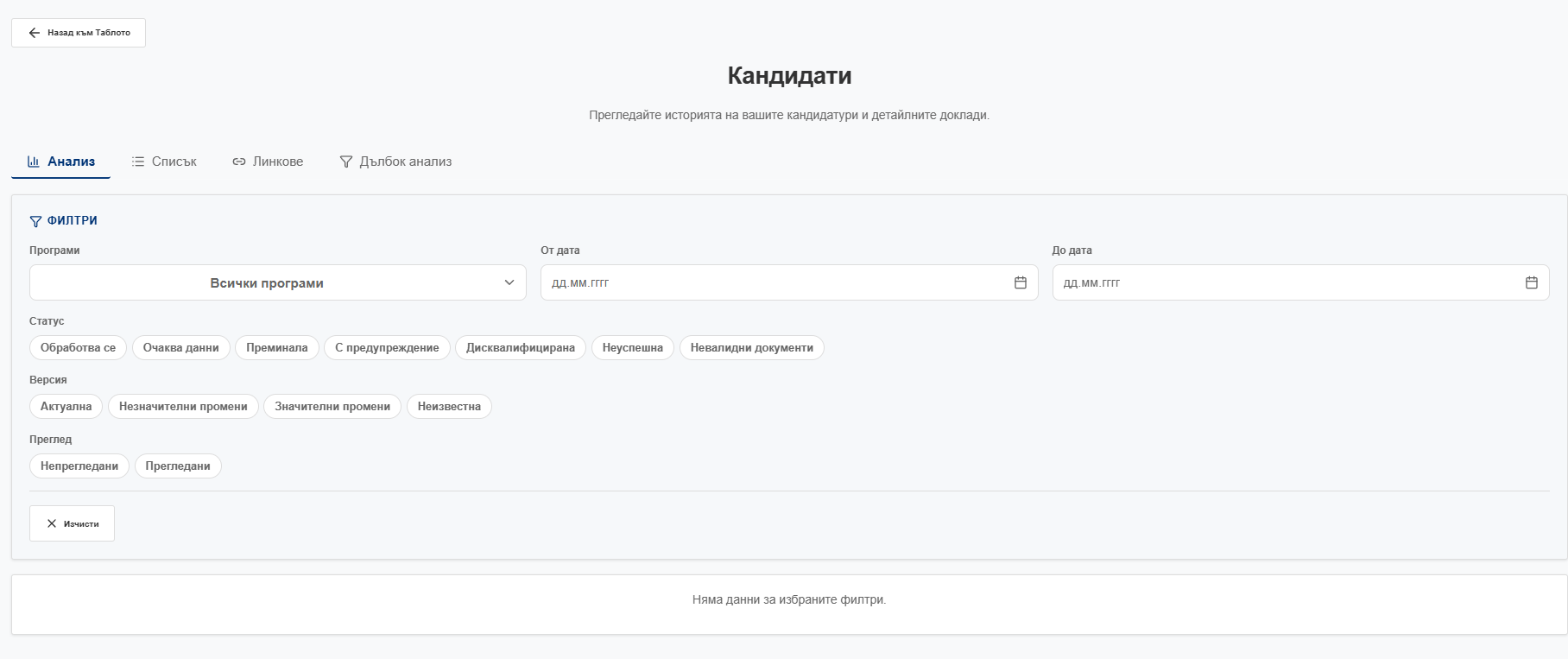
Task: Toggle the 'Невалидни документи' status chip
Action: pyautogui.click(x=752, y=348)
